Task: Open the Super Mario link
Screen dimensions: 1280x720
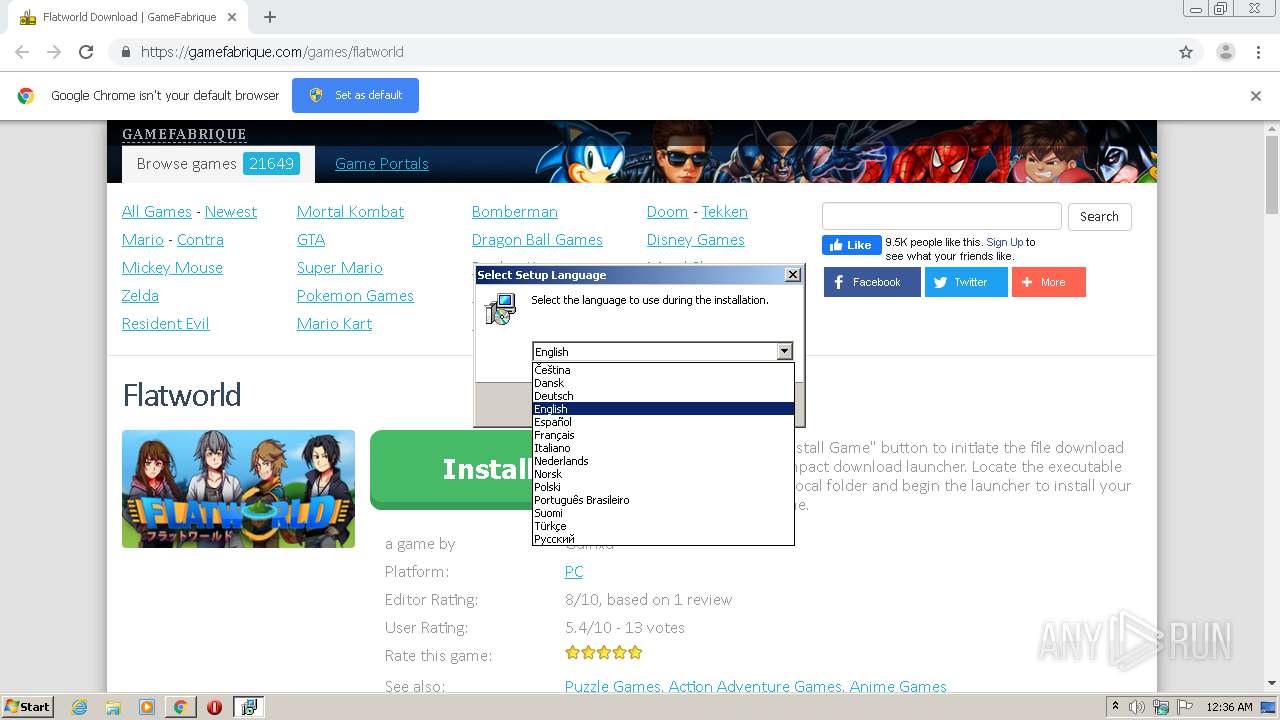Action: [x=340, y=268]
